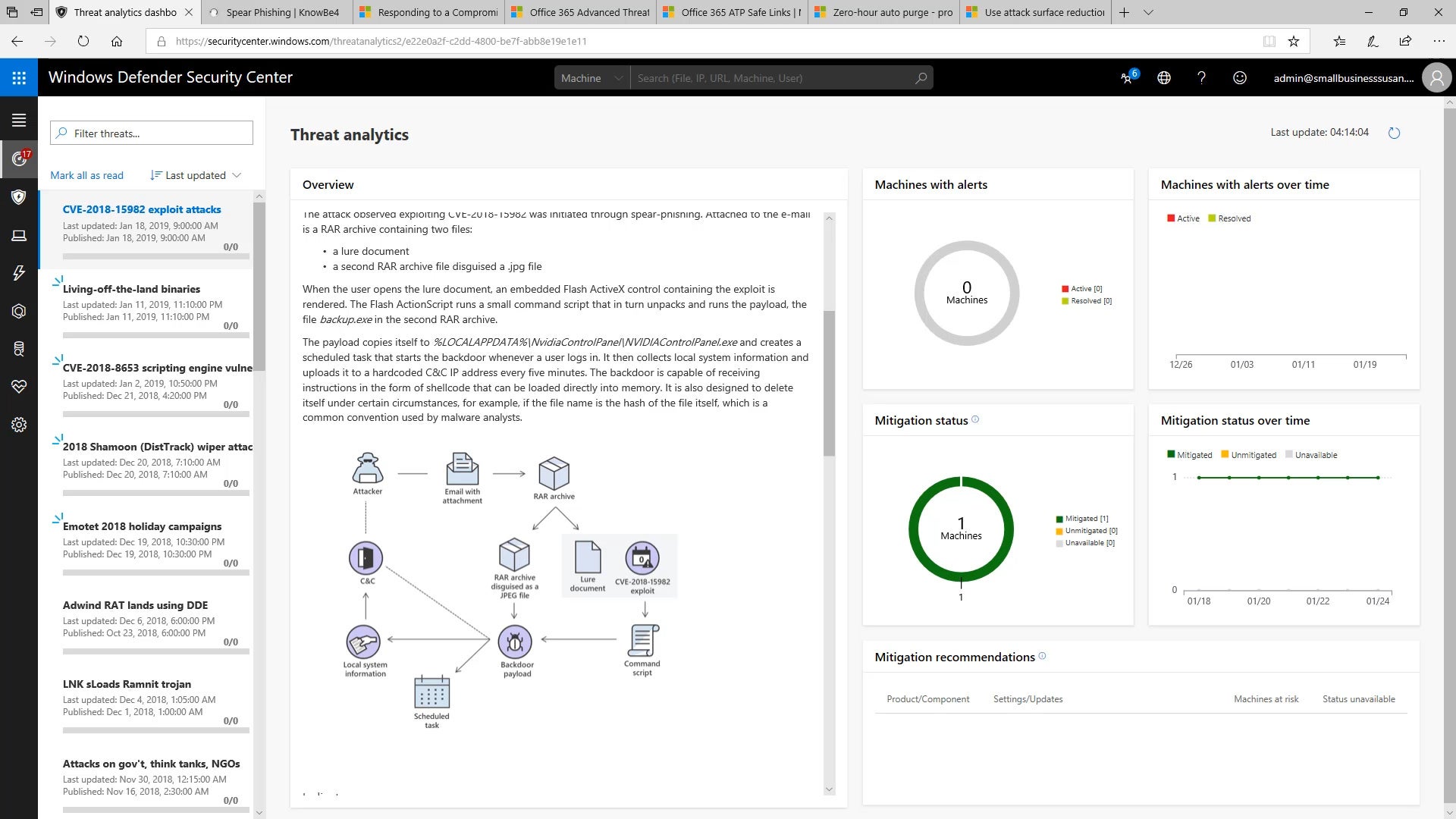Open Emotet 2018 holiday campaigns report

click(x=146, y=546)
